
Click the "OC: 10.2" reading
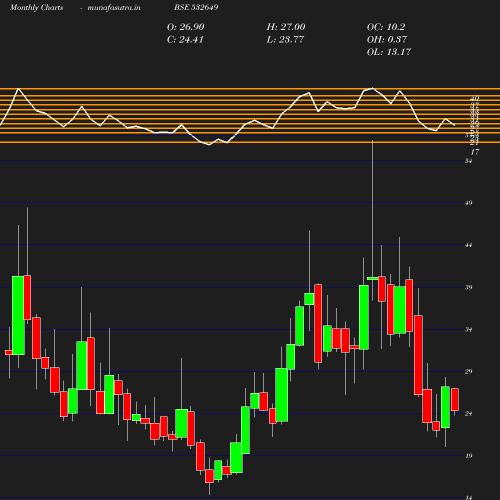(x=386, y=27)
